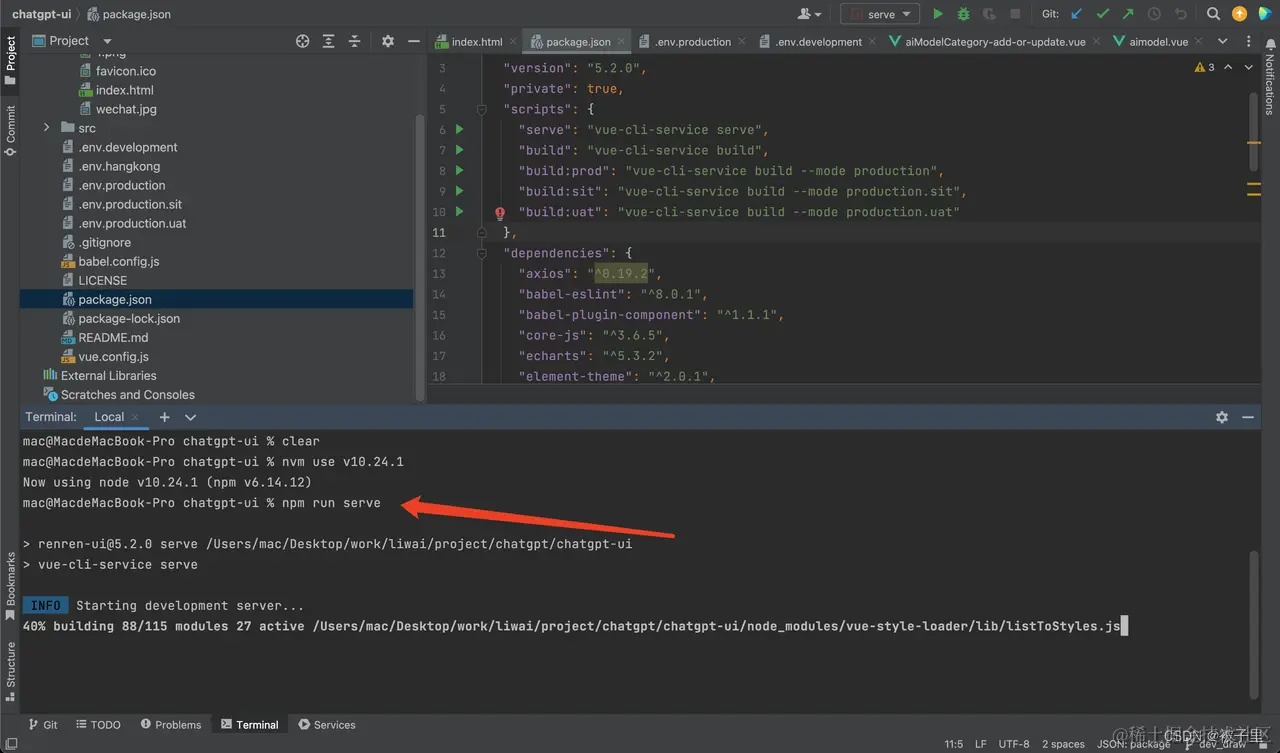The height and width of the screenshot is (753, 1280).
Task: Select opened file crosshair icon in Project panel
Action: (303, 41)
